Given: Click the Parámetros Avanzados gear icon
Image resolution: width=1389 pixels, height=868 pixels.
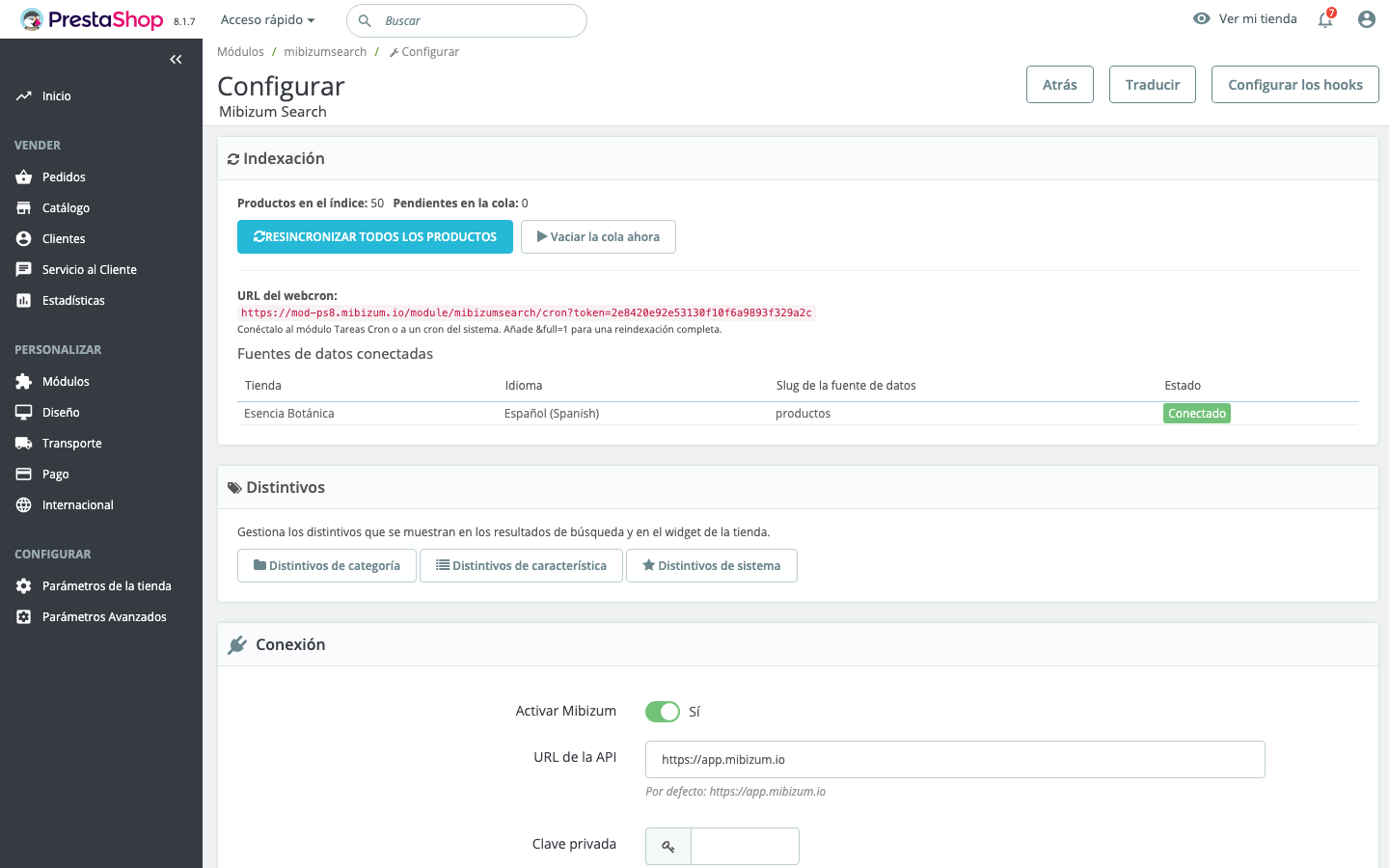Looking at the screenshot, I should coord(24,617).
